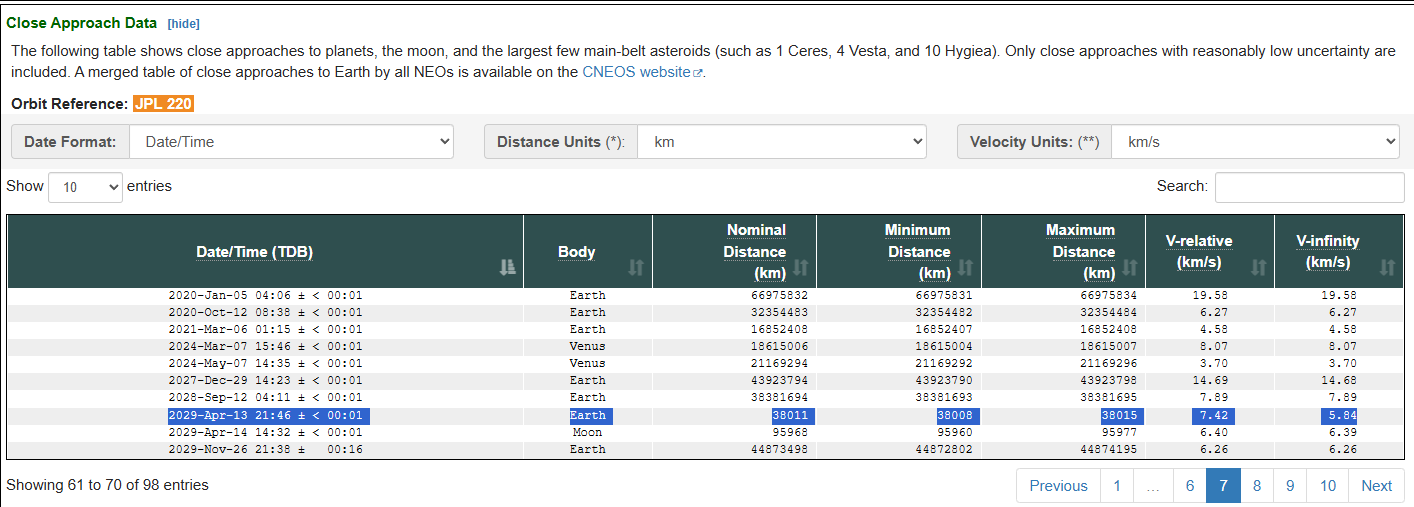Image resolution: width=1414 pixels, height=507 pixels.
Task: Click V-relative value 7.42
Action: (x=1212, y=415)
